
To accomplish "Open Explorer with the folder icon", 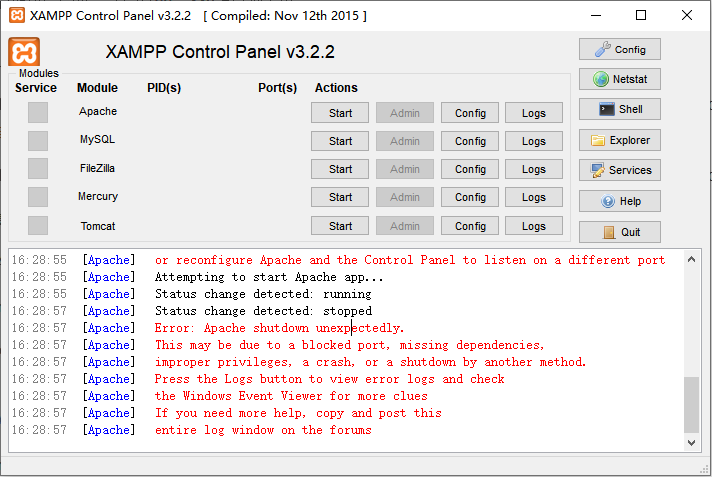I will click(x=619, y=140).
